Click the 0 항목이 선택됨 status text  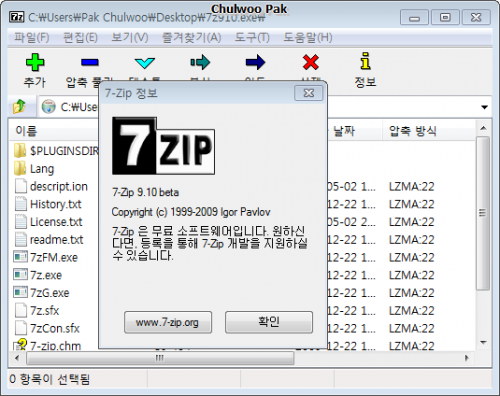pos(49,379)
